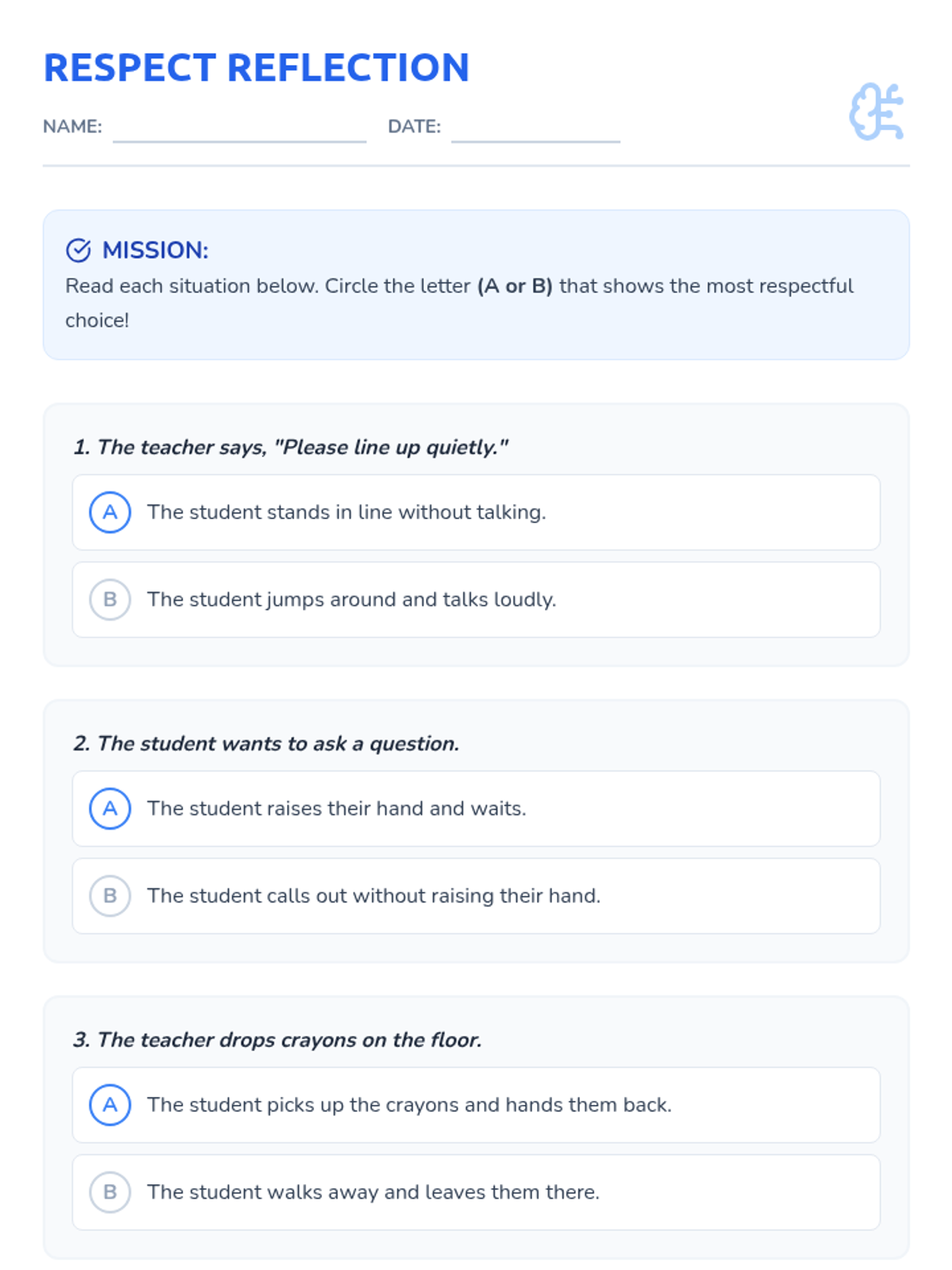Click question 2 about asking a question
The height and width of the screenshot is (1270, 952).
[x=266, y=743]
